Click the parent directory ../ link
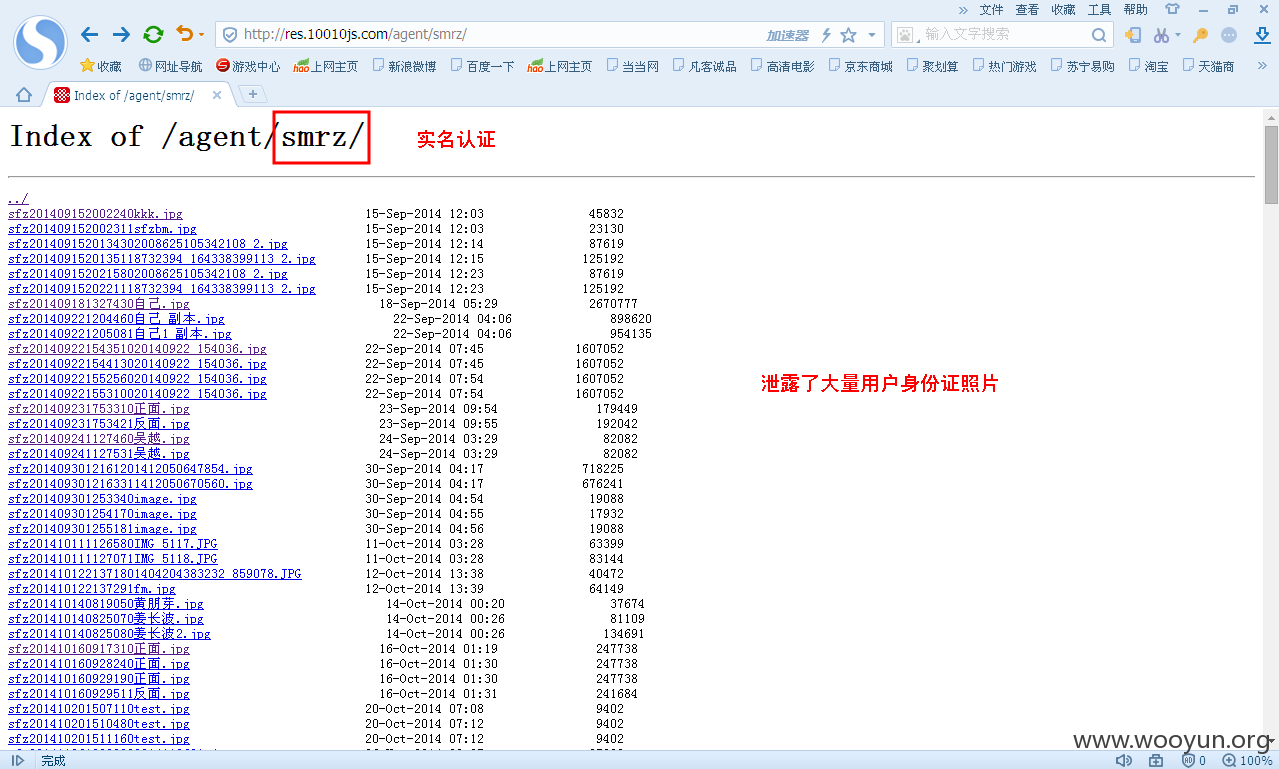1279x769 pixels. coord(18,199)
